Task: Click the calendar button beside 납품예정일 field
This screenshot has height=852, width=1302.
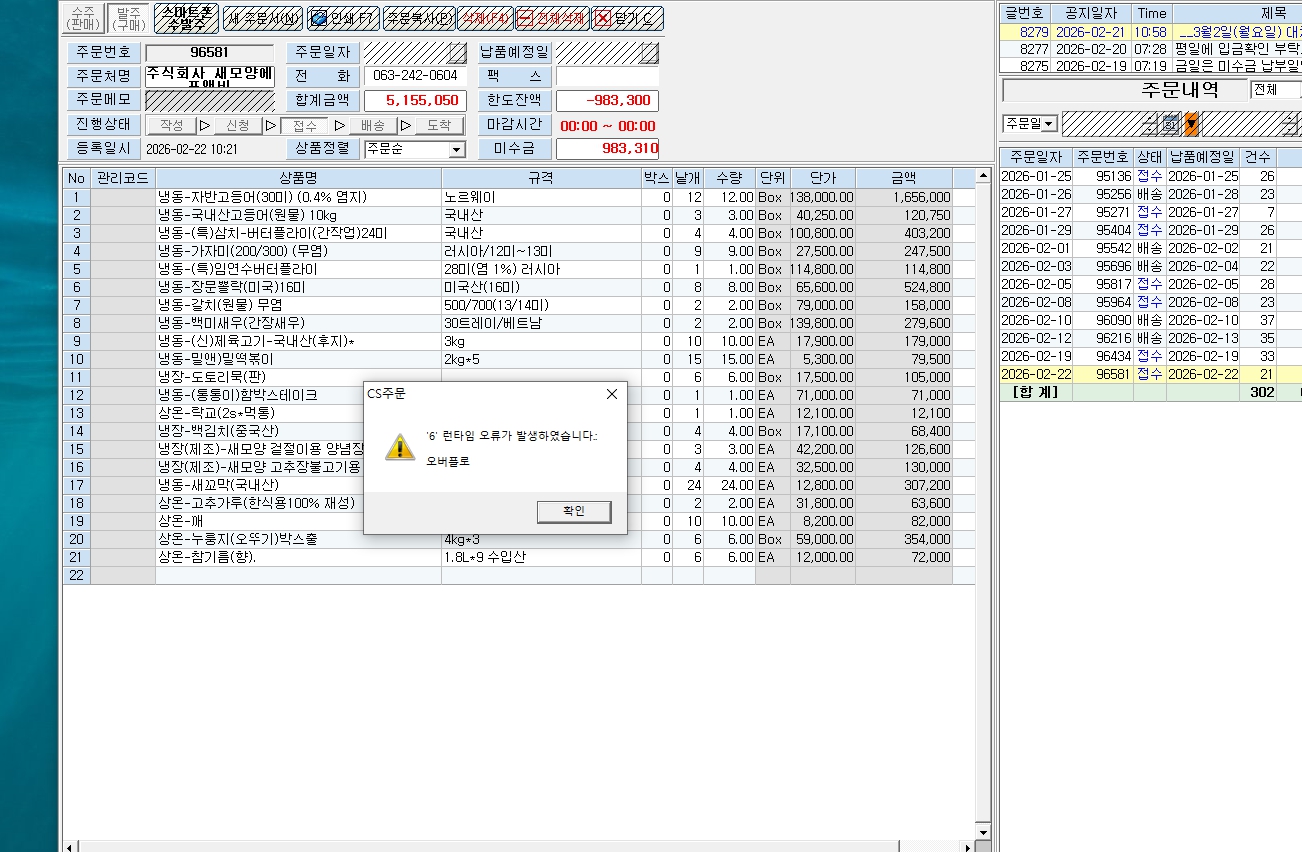Action: coord(649,52)
